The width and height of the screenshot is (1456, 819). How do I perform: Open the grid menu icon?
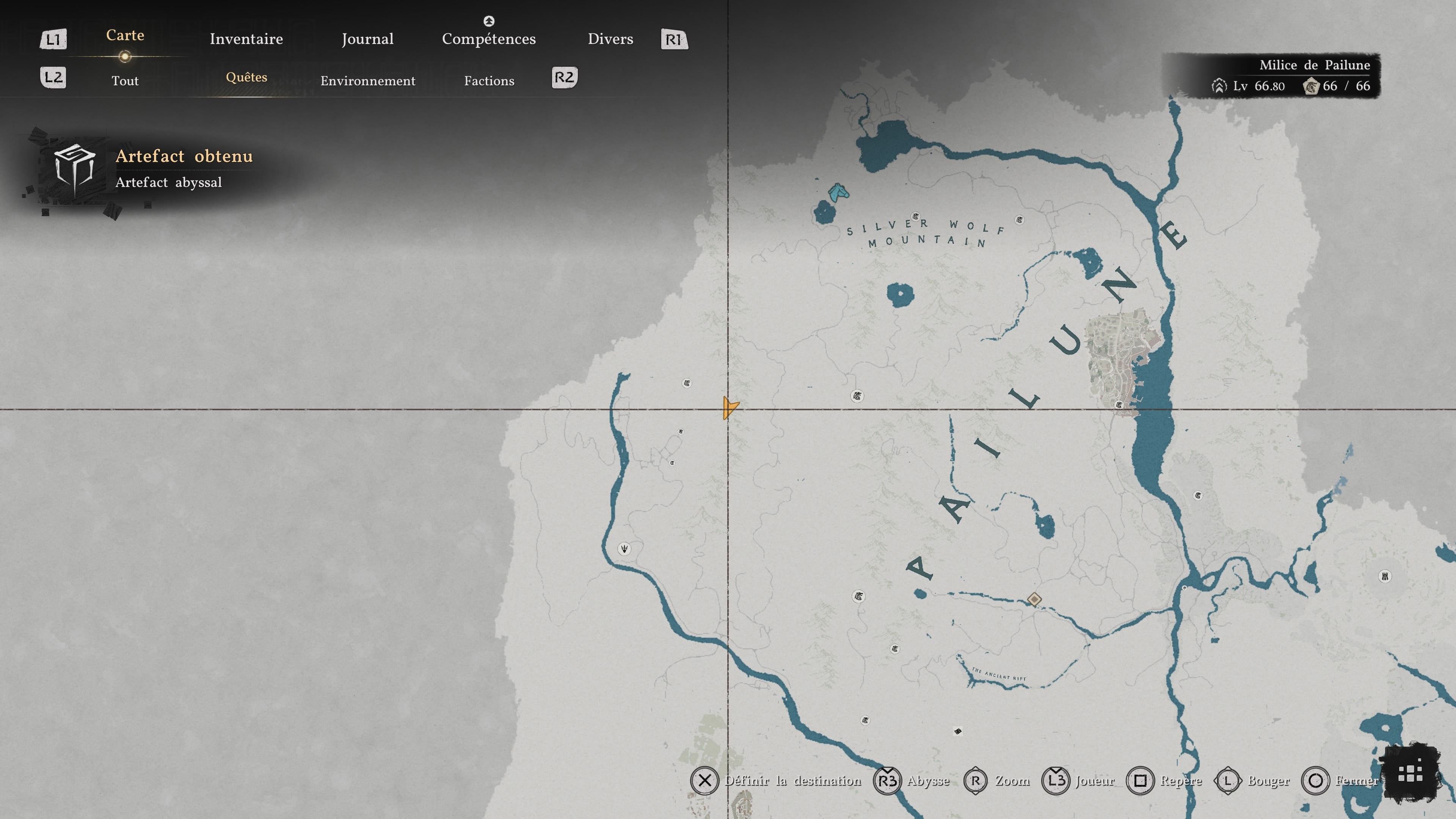(1410, 774)
